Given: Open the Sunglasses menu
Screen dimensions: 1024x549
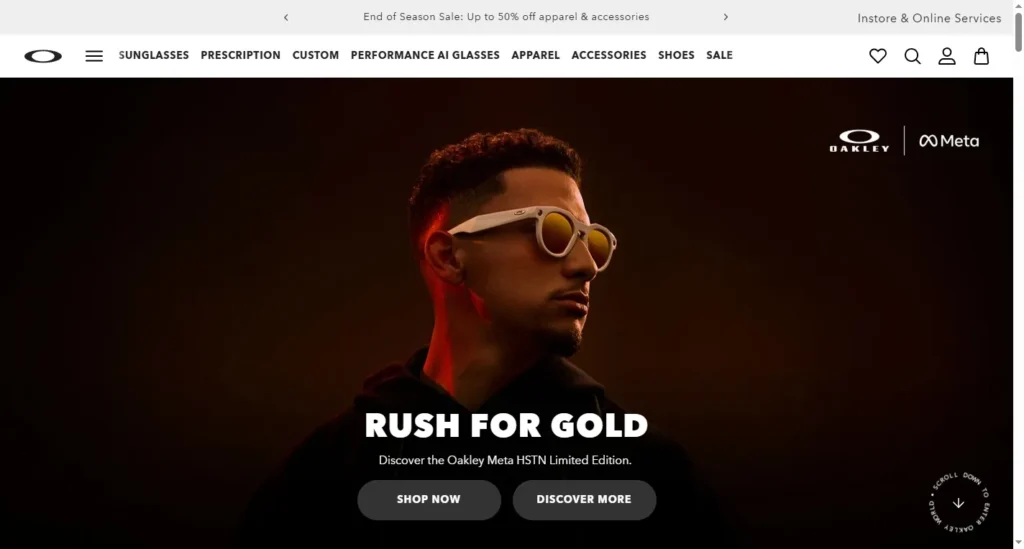Looking at the screenshot, I should click(x=153, y=55).
